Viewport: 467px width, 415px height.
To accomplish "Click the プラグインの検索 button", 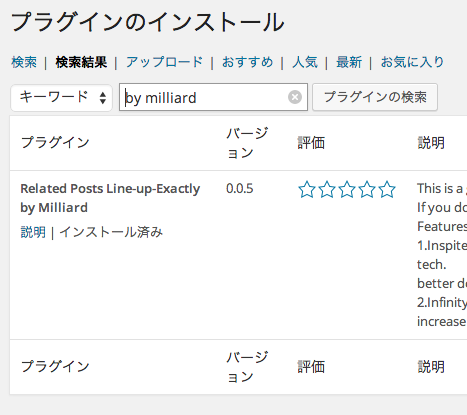I will [375, 97].
